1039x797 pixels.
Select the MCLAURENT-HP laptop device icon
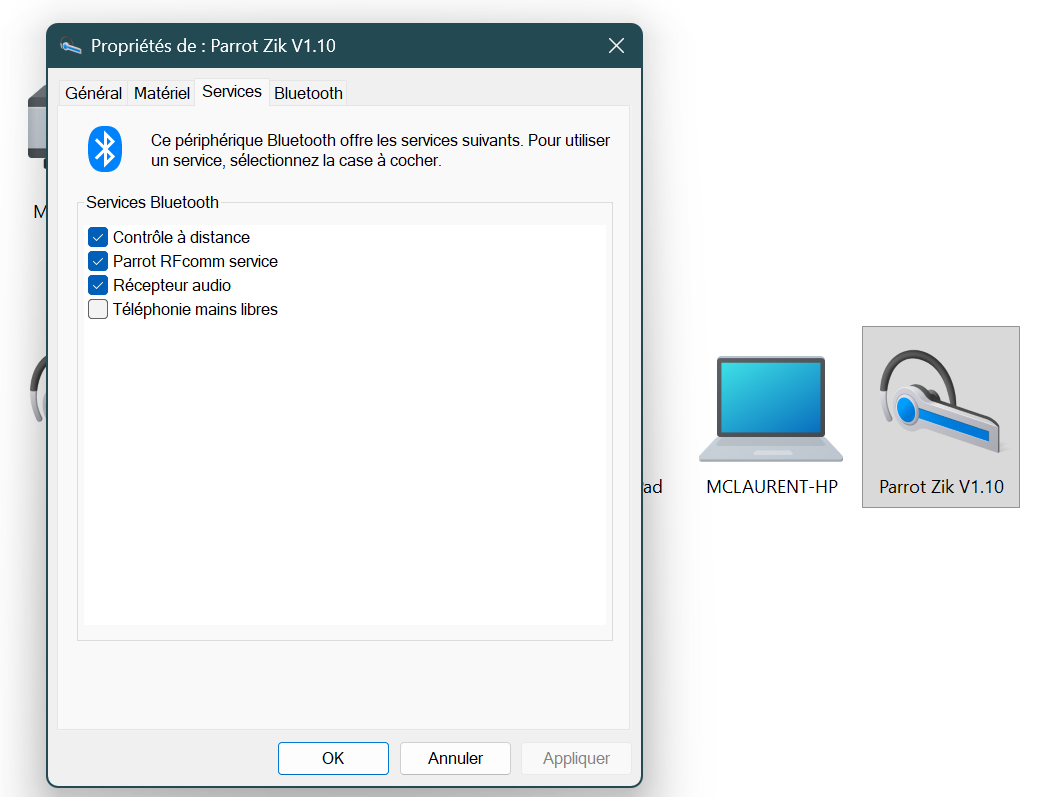pos(771,409)
